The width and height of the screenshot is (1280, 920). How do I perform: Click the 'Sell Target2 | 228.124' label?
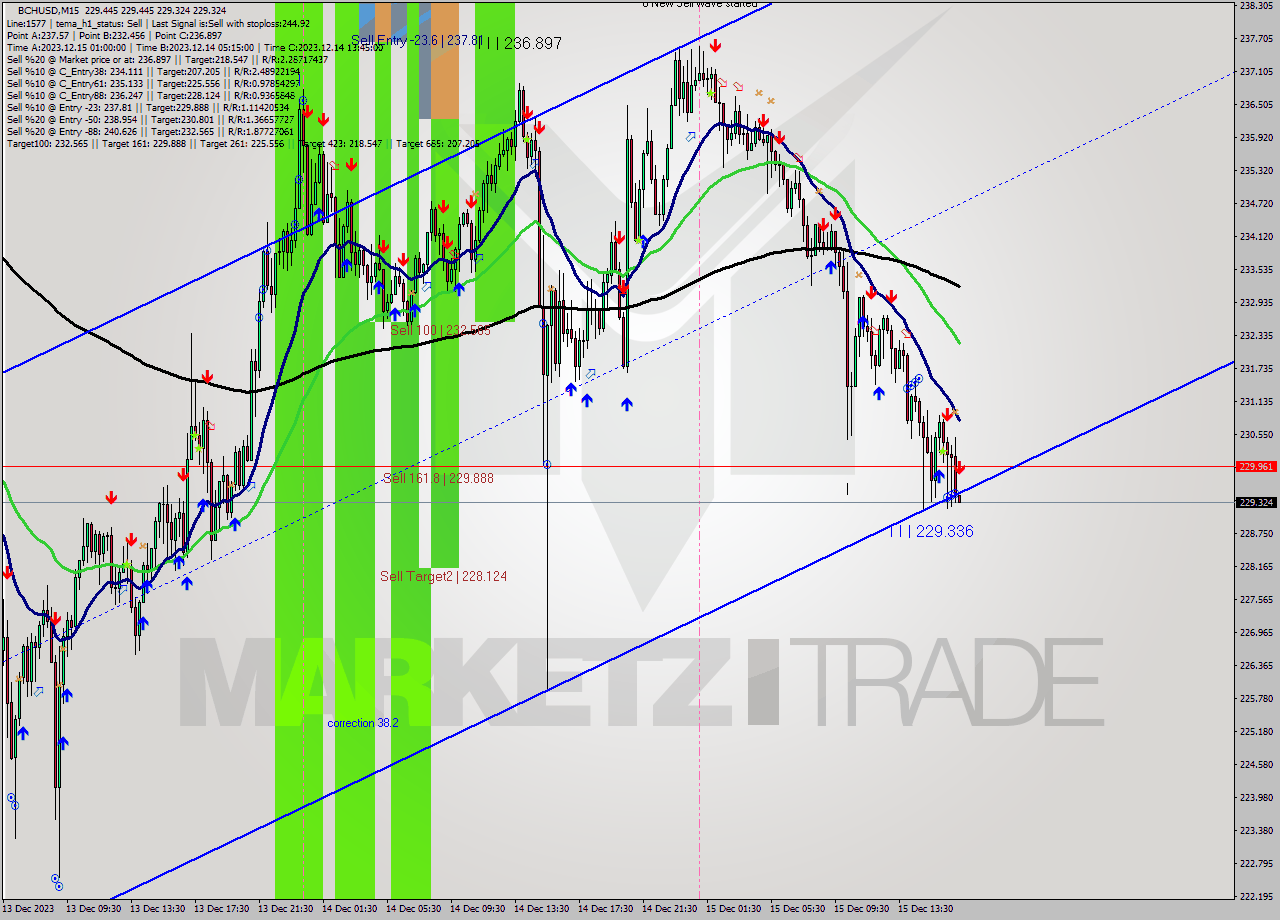click(x=443, y=576)
